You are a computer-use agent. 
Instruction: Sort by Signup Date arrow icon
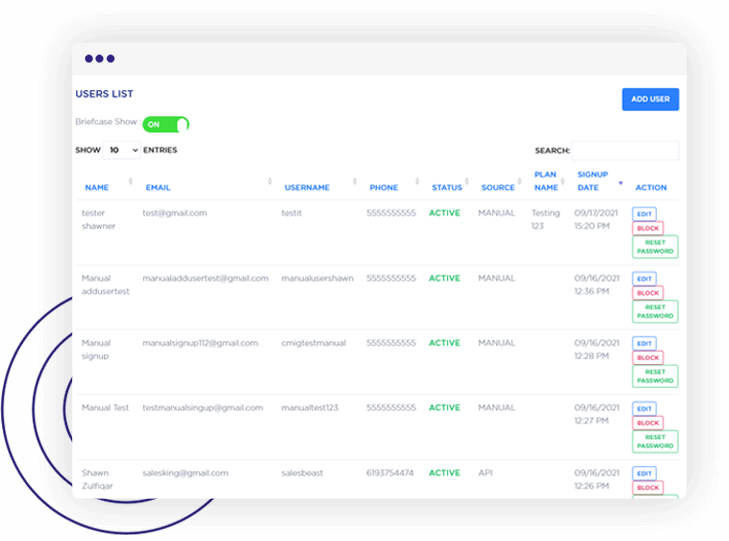click(x=620, y=183)
